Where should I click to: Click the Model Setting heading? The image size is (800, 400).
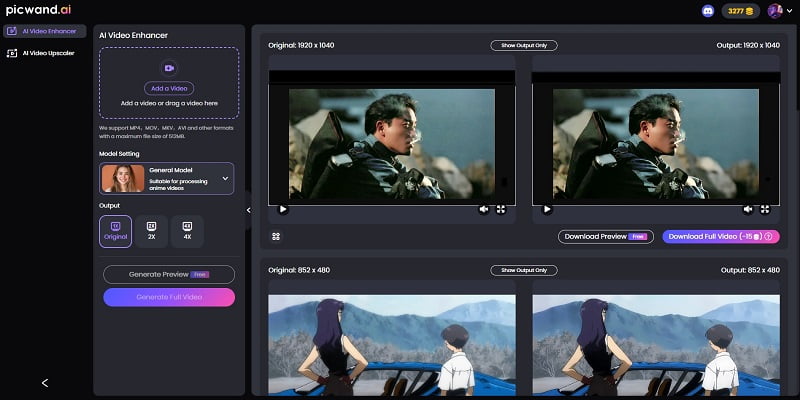click(119, 154)
